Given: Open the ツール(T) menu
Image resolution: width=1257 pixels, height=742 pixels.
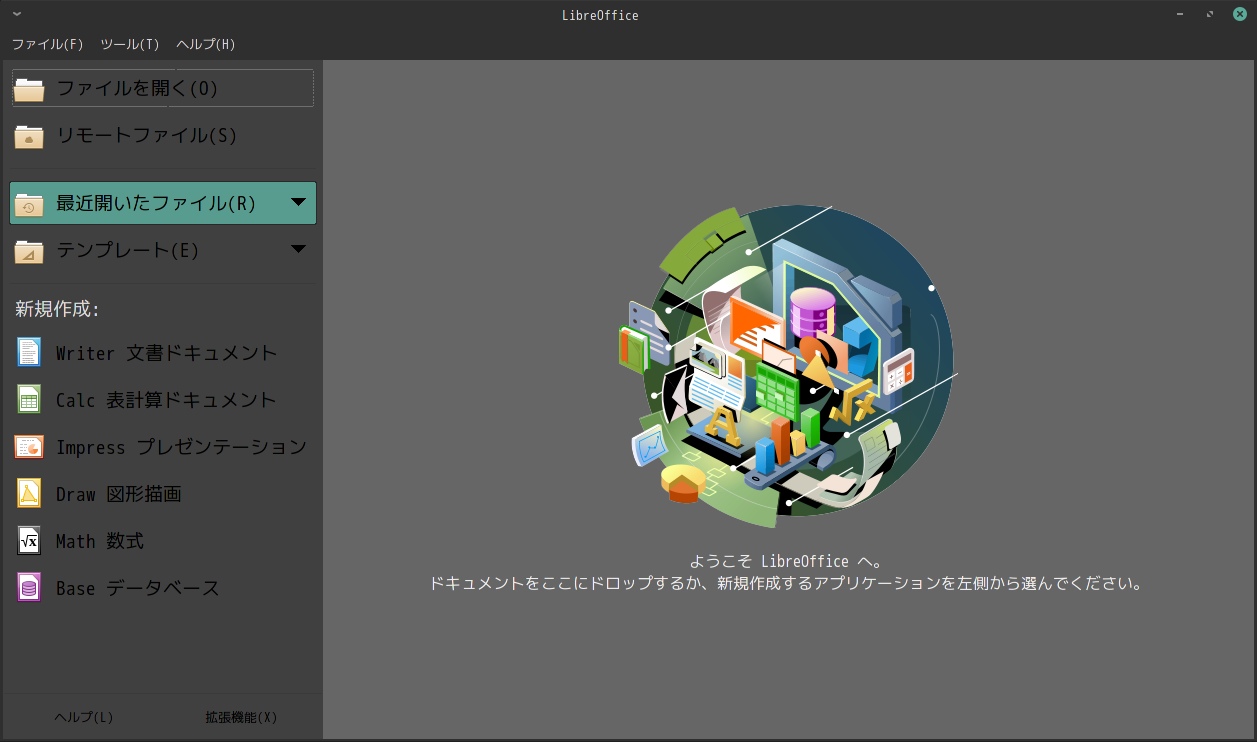Looking at the screenshot, I should pyautogui.click(x=130, y=44).
